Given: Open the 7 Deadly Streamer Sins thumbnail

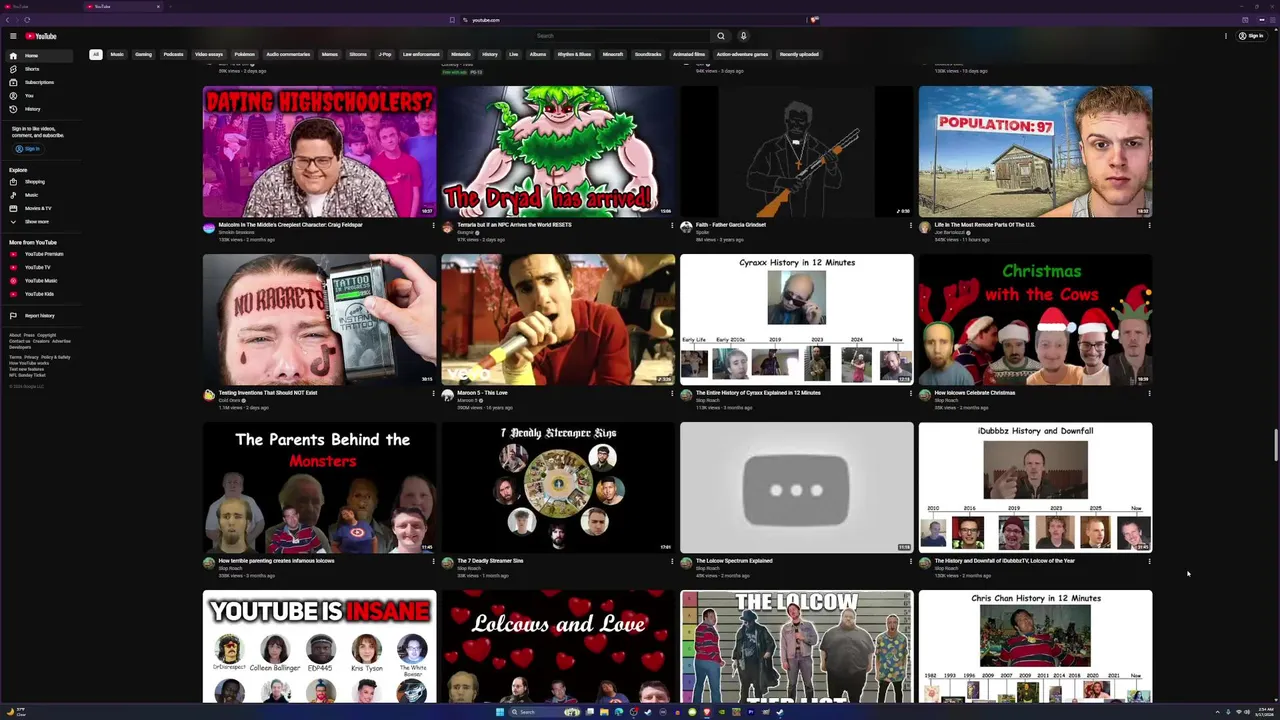Looking at the screenshot, I should [558, 488].
